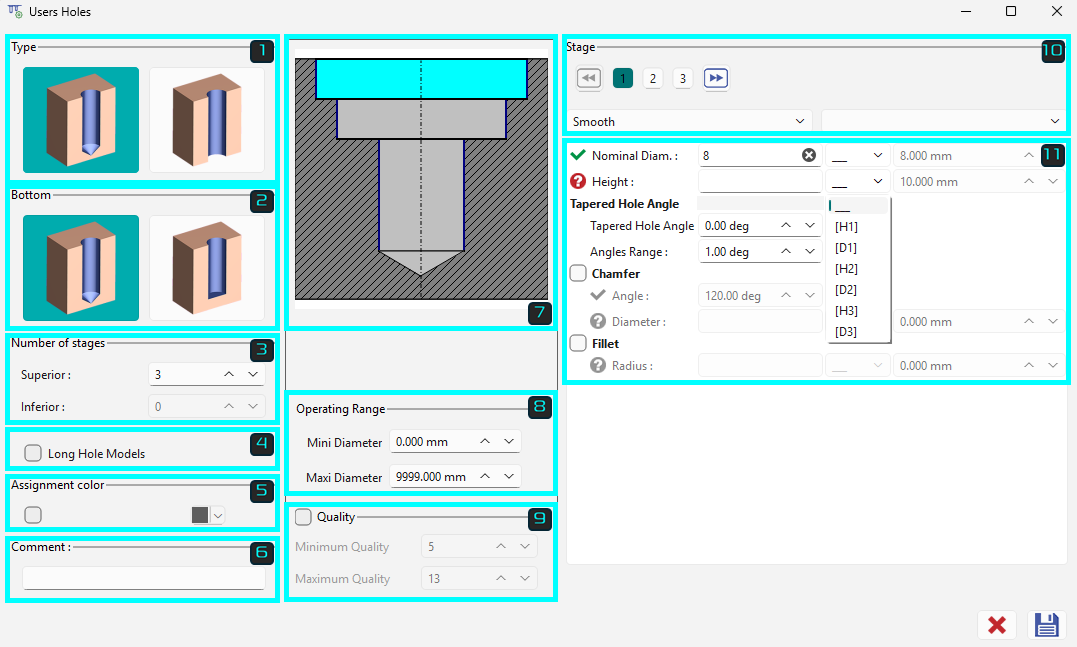This screenshot has height=647, width=1077.
Task: Enable the Chamfer option
Action: 577,273
